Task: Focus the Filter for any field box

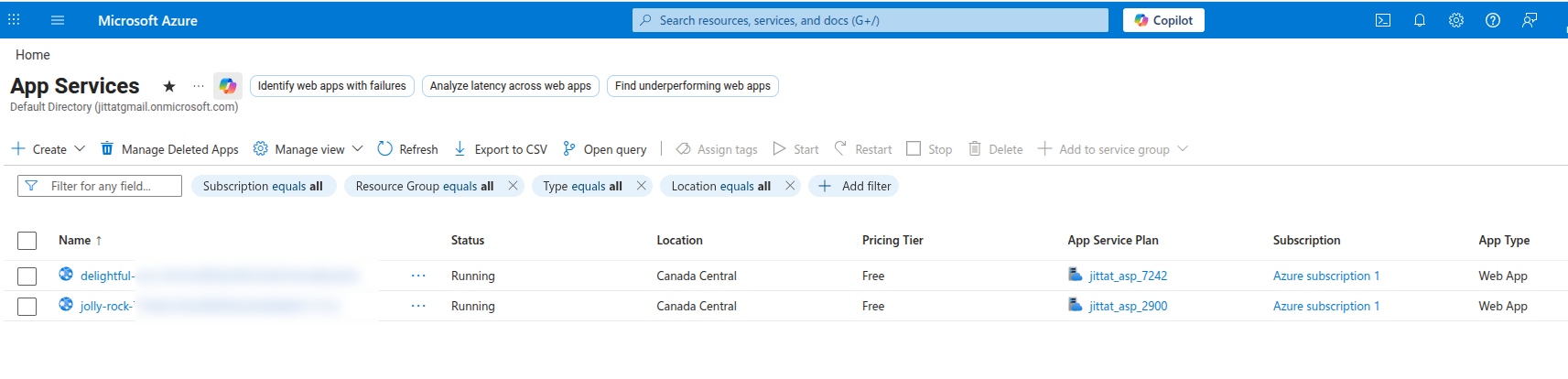Action: [100, 186]
